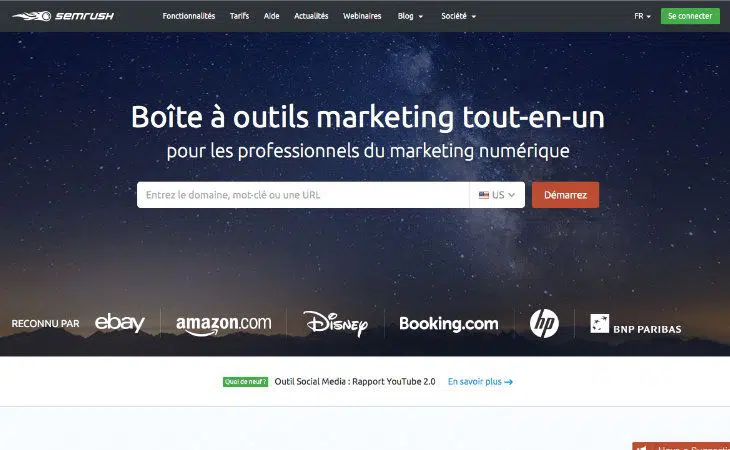Open the Webinaires menu item
The height and width of the screenshot is (450, 730).
click(x=362, y=16)
